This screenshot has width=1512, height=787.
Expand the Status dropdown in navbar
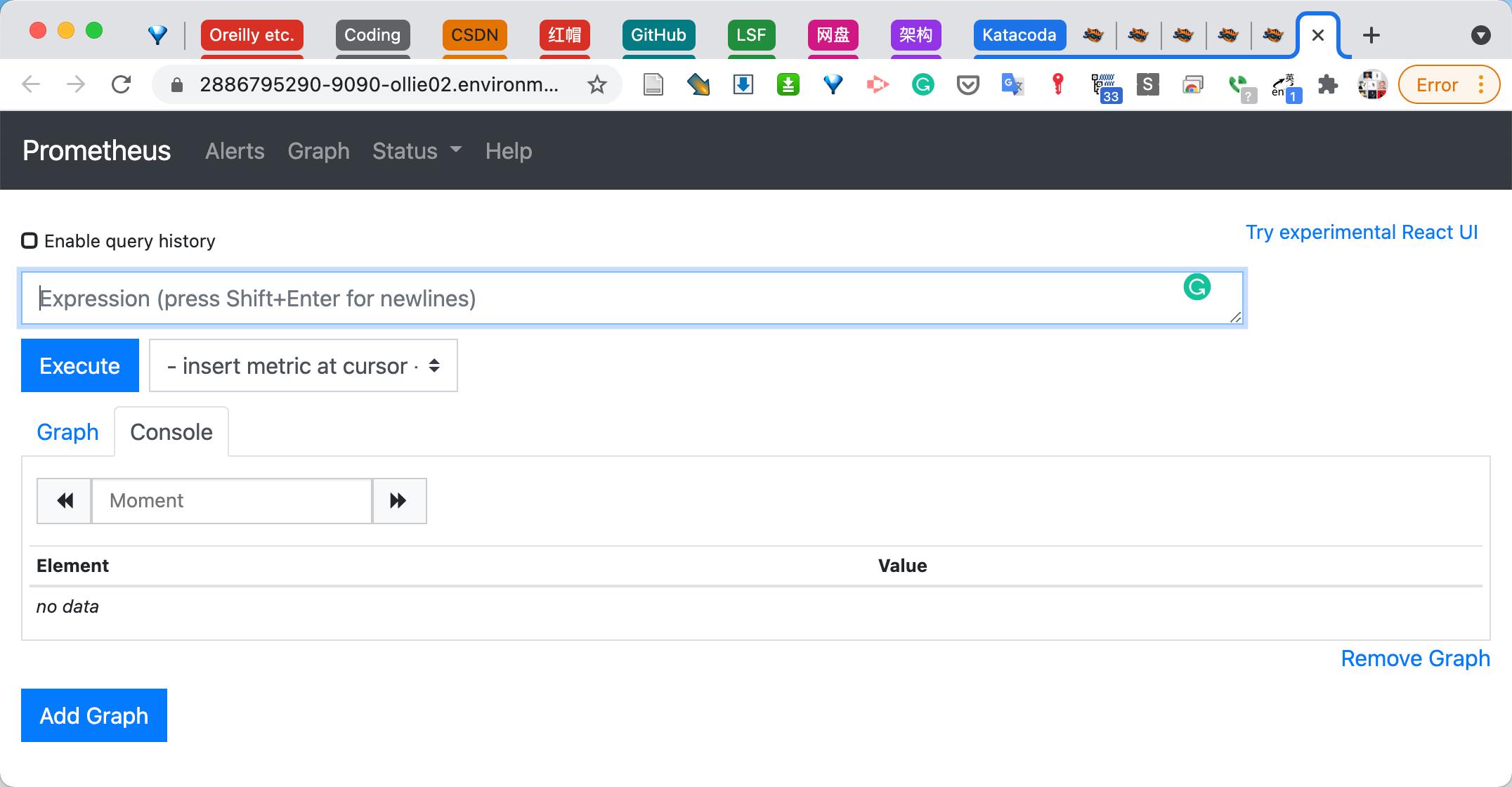click(417, 151)
